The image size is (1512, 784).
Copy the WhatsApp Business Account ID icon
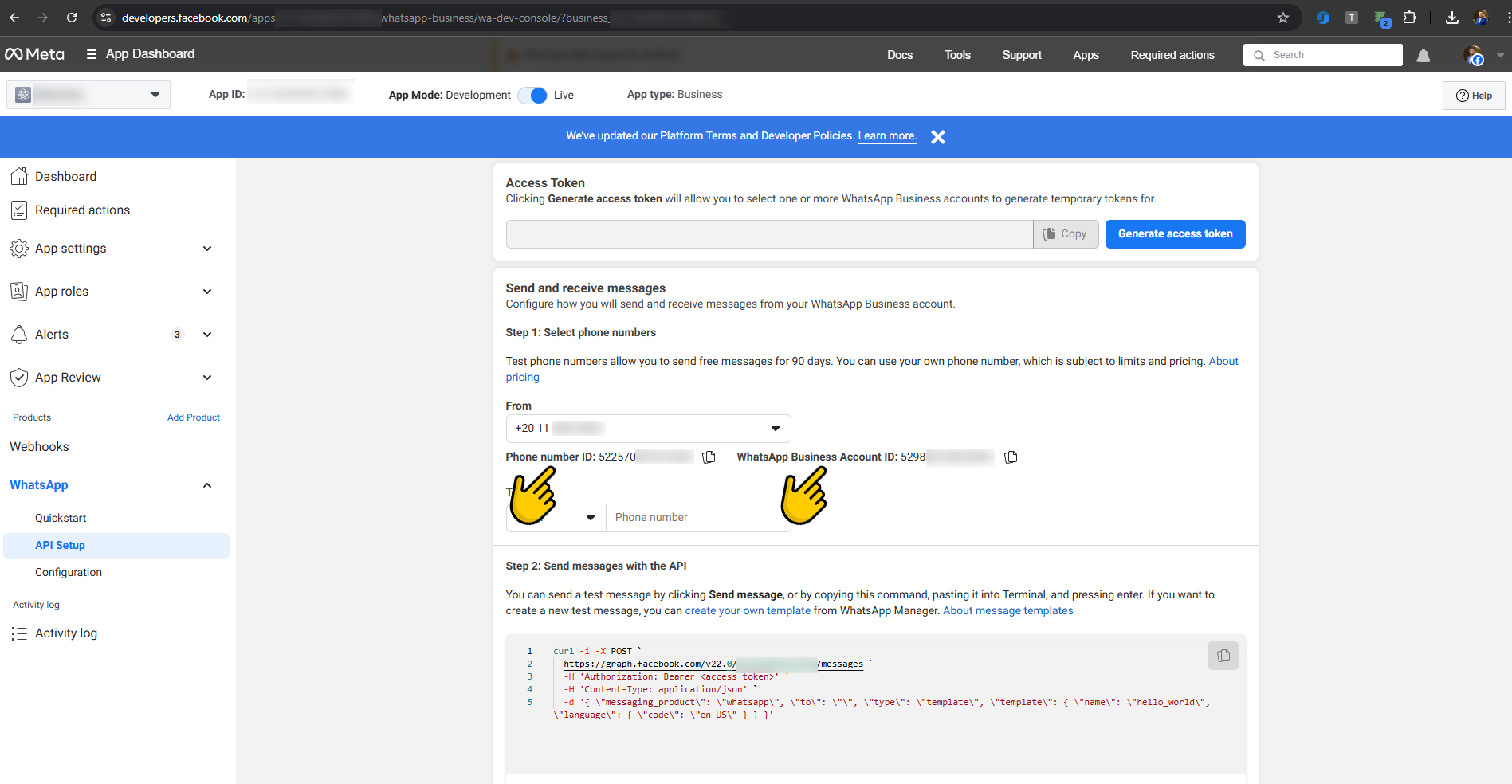click(1011, 457)
